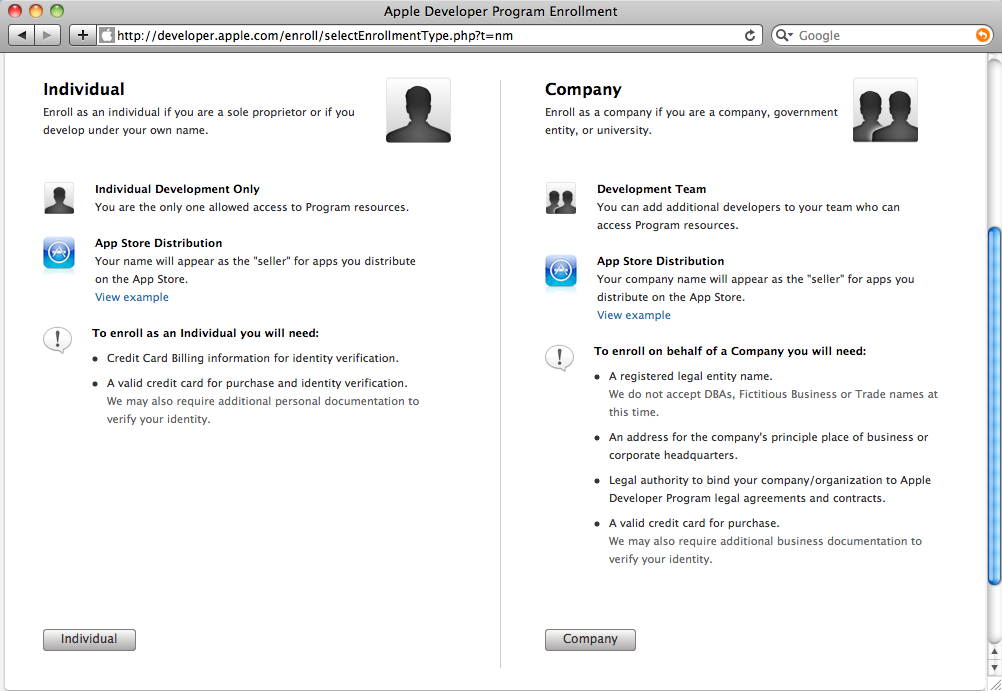Add bookmark with the plus button
The width and height of the screenshot is (1002, 691).
[82, 35]
